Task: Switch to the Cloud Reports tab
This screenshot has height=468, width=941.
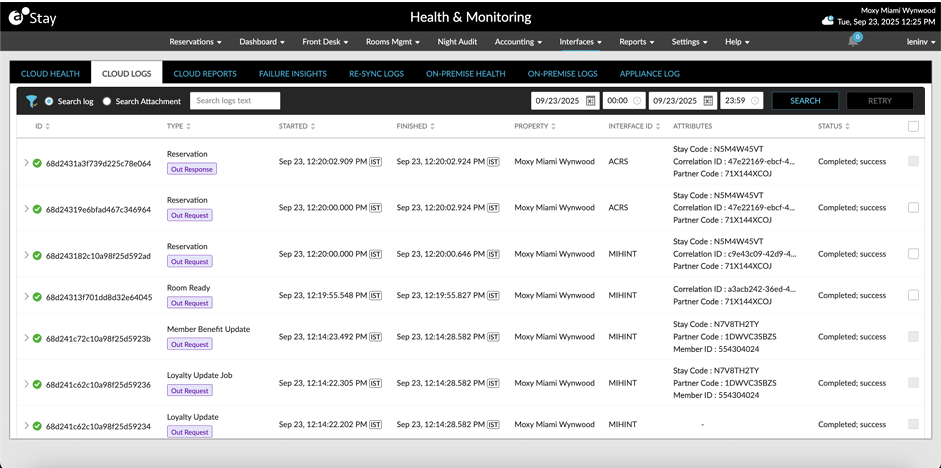Action: [205, 74]
